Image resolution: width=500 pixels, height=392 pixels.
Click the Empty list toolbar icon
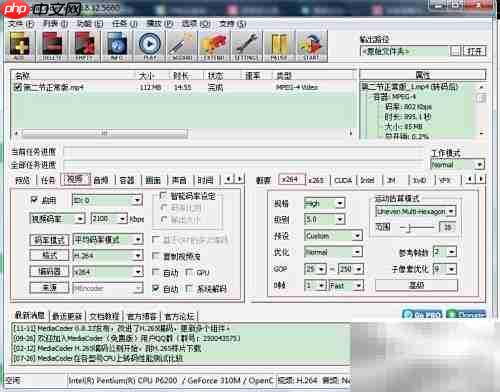pos(84,46)
